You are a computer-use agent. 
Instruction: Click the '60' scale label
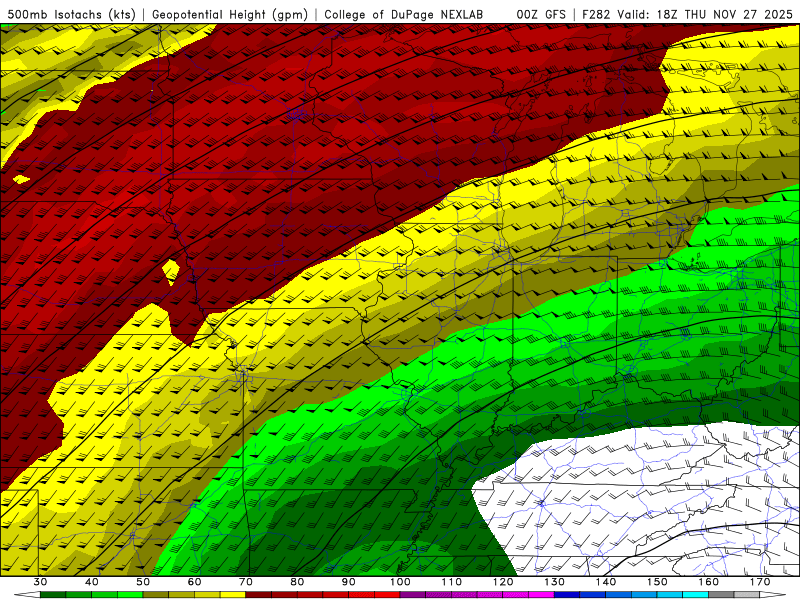pos(194,582)
